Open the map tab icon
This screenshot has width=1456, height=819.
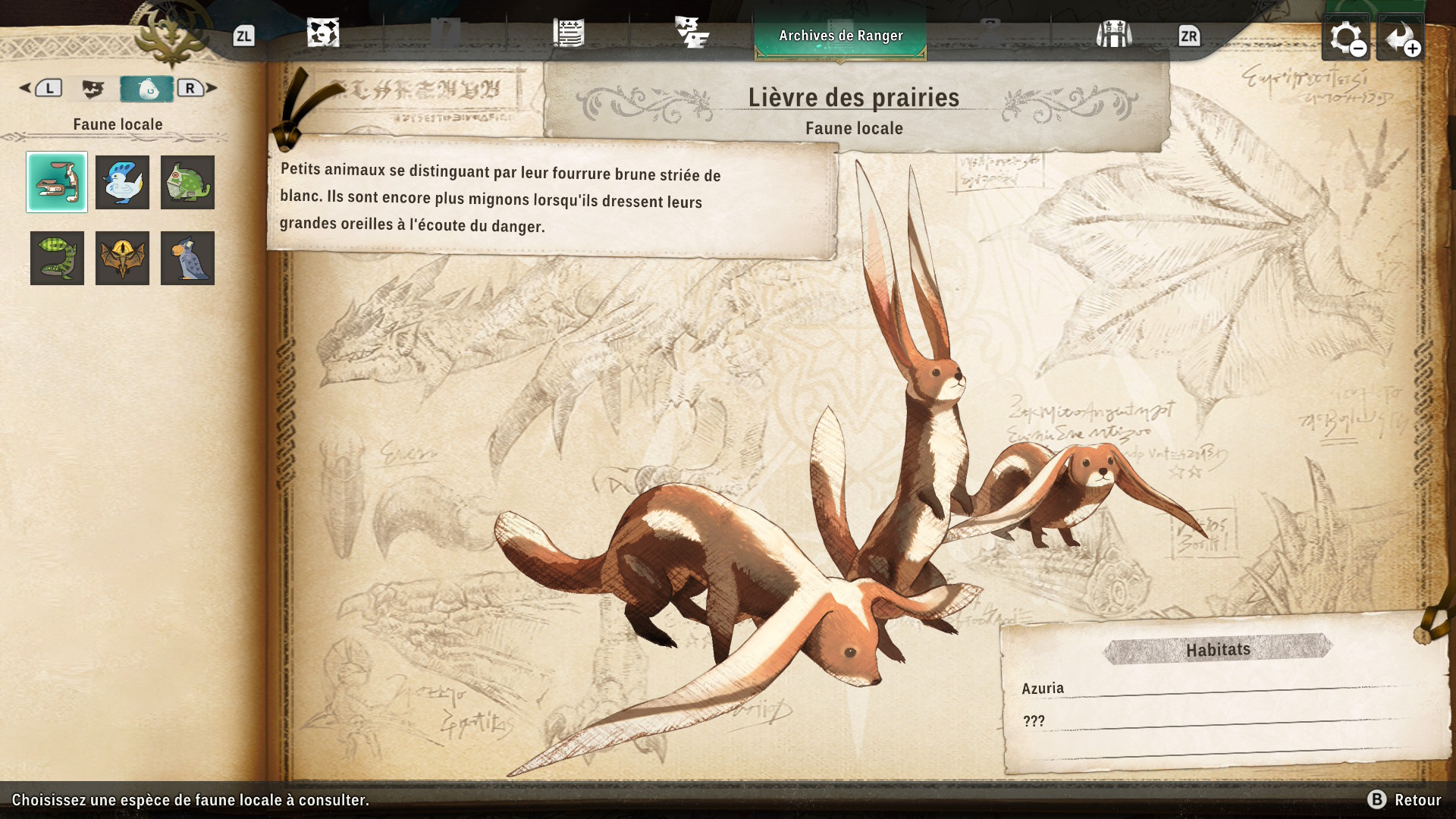coord(323,33)
